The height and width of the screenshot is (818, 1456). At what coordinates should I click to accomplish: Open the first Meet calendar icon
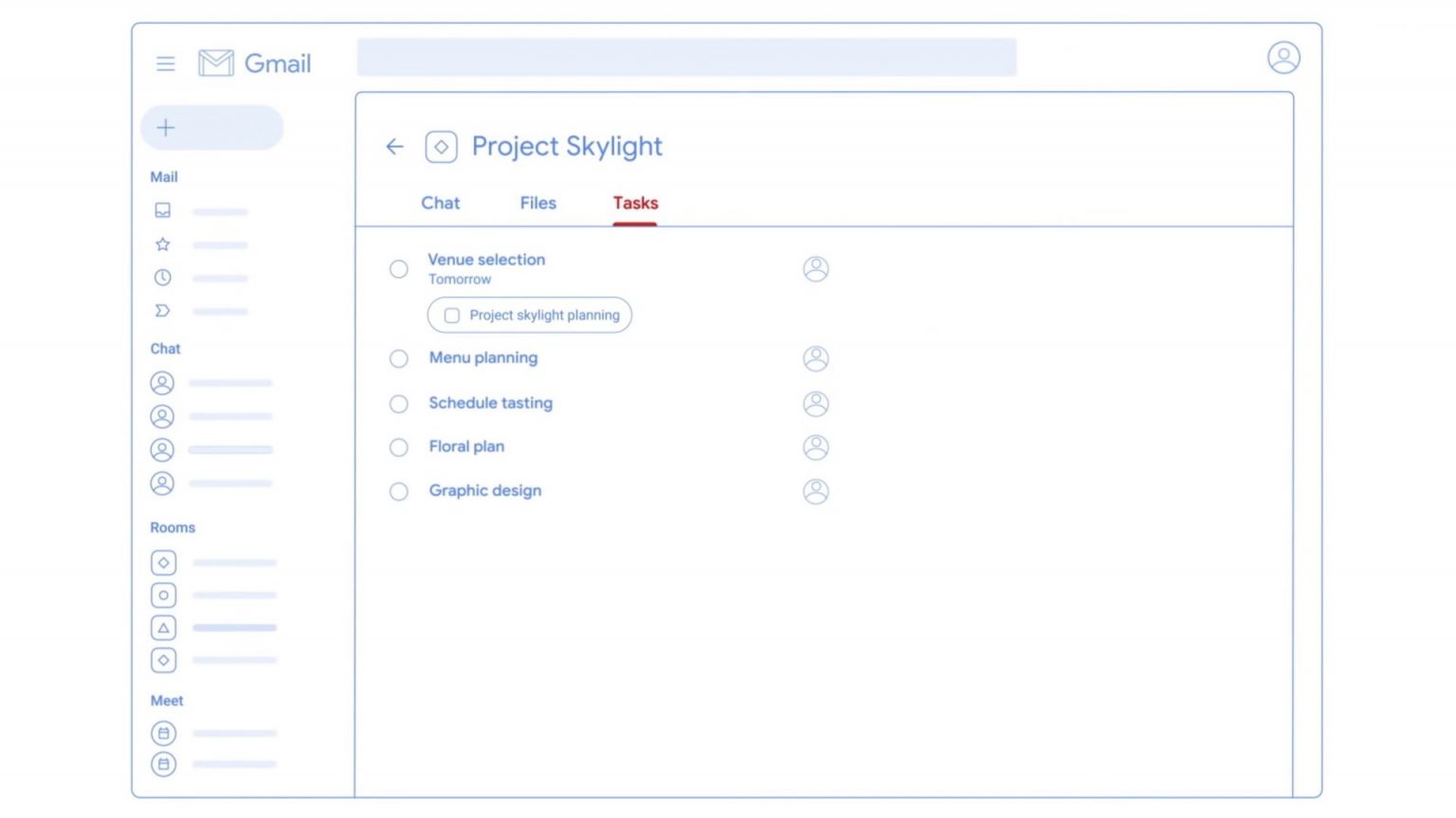click(163, 733)
